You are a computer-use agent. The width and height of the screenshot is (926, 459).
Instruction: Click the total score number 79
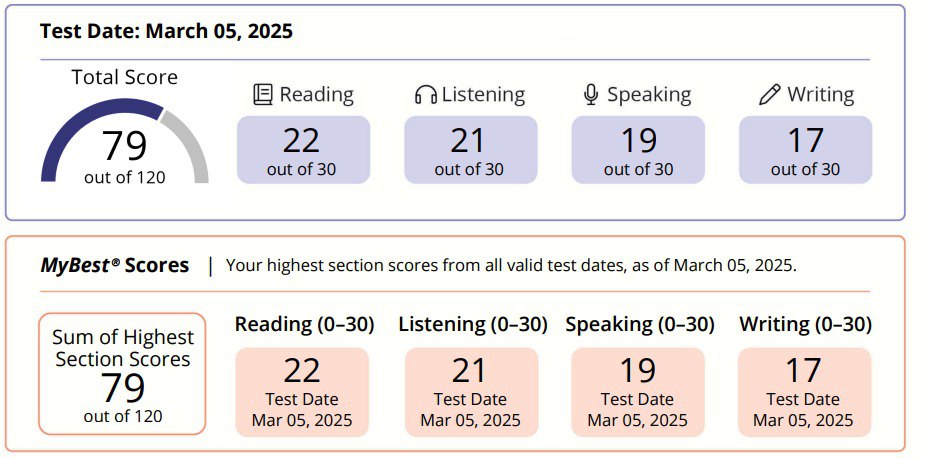point(125,145)
